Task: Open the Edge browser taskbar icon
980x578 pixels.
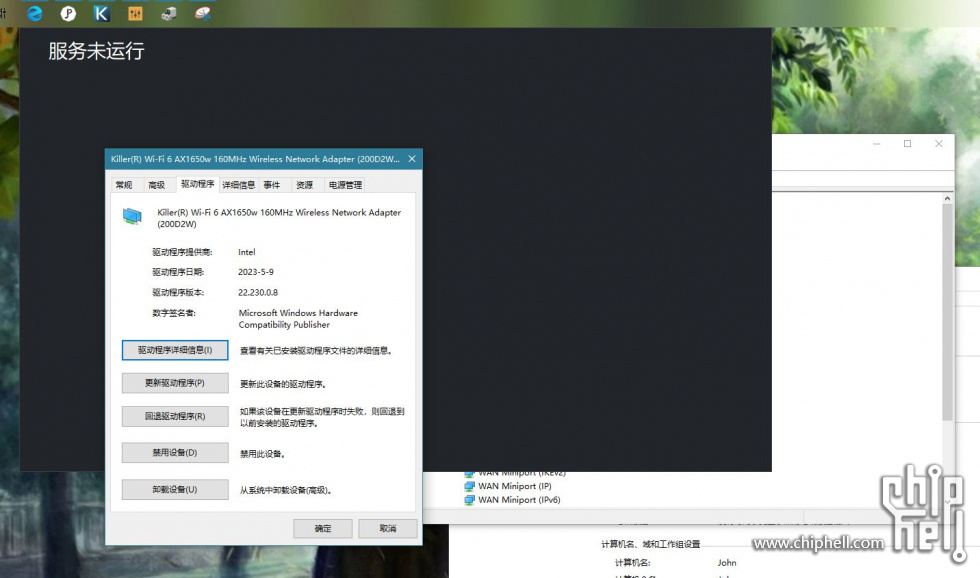Action: pyautogui.click(x=34, y=13)
